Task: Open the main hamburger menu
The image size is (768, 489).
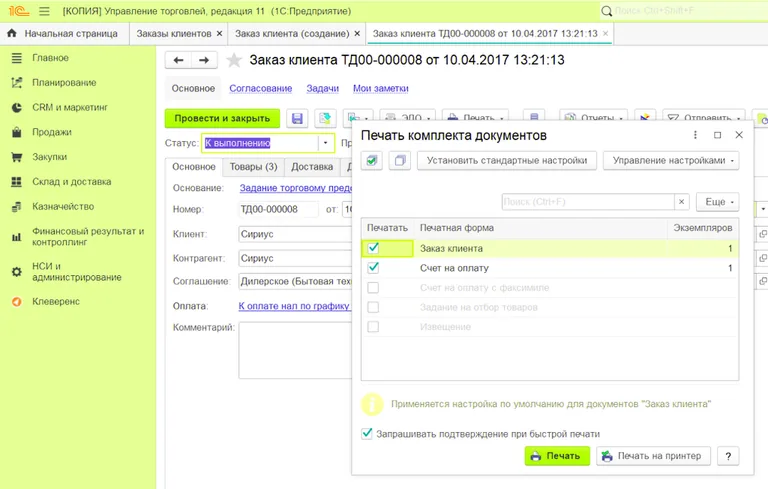Action: [x=44, y=11]
